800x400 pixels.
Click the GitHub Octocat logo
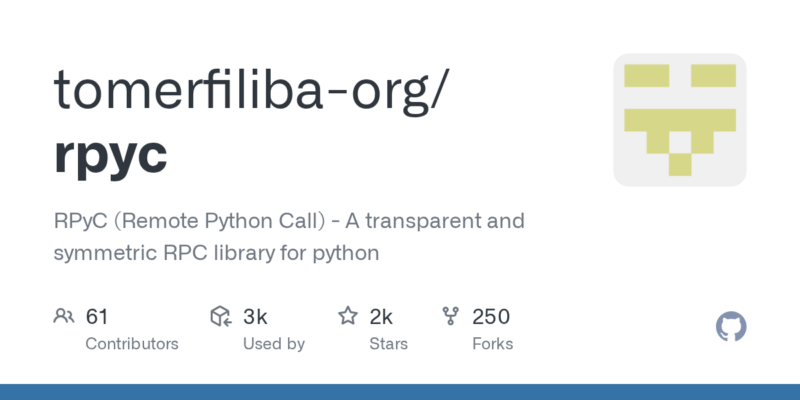(x=732, y=327)
